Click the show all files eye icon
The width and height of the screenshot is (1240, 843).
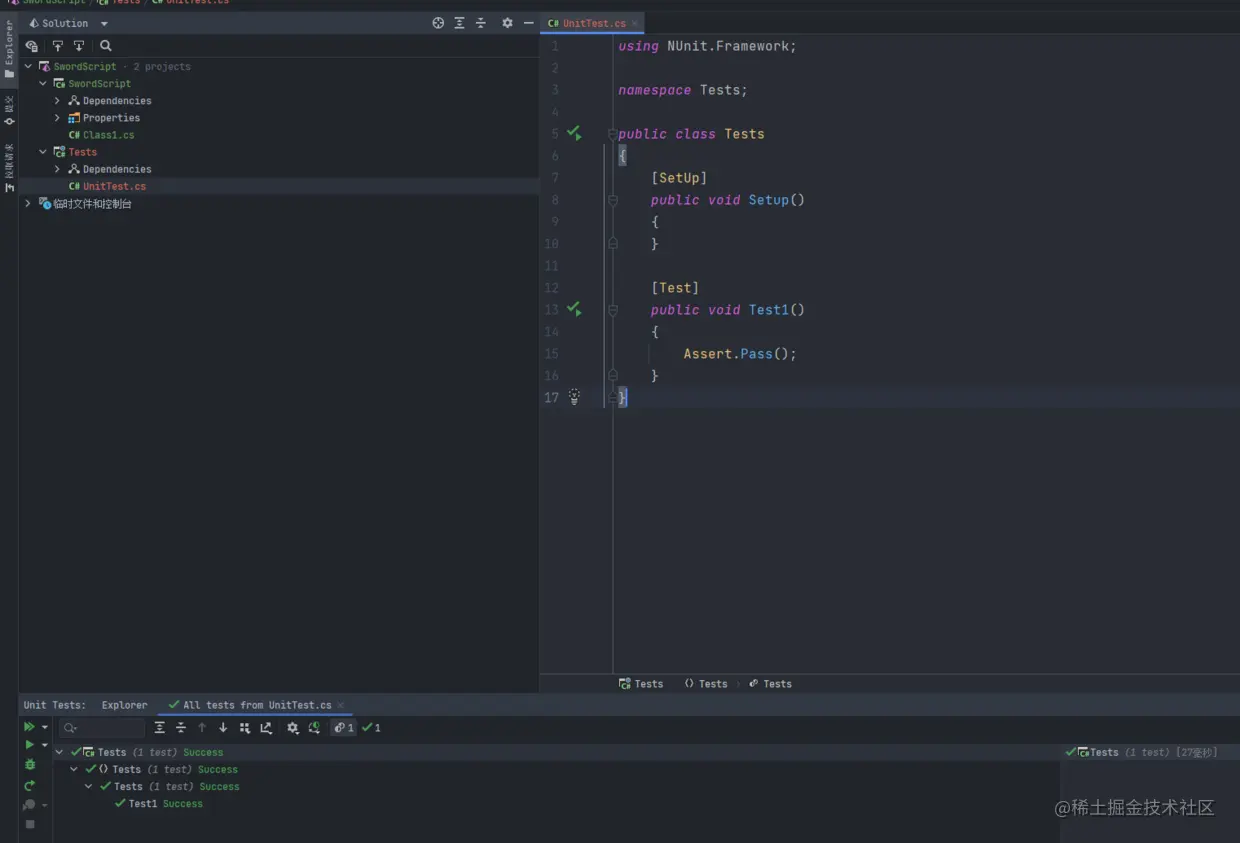tap(32, 46)
